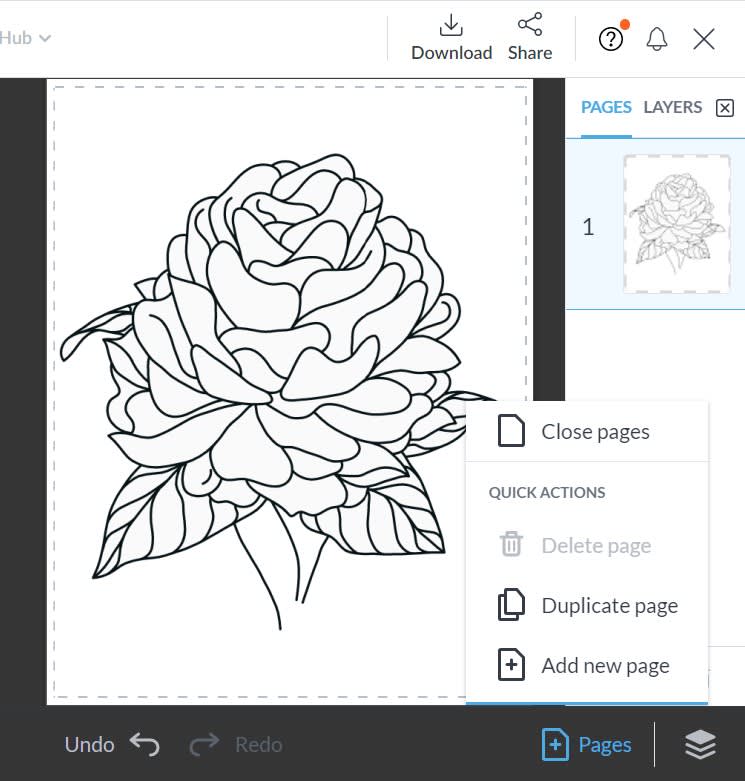Click the Undo arrow button
The height and width of the screenshot is (781, 745).
click(144, 745)
